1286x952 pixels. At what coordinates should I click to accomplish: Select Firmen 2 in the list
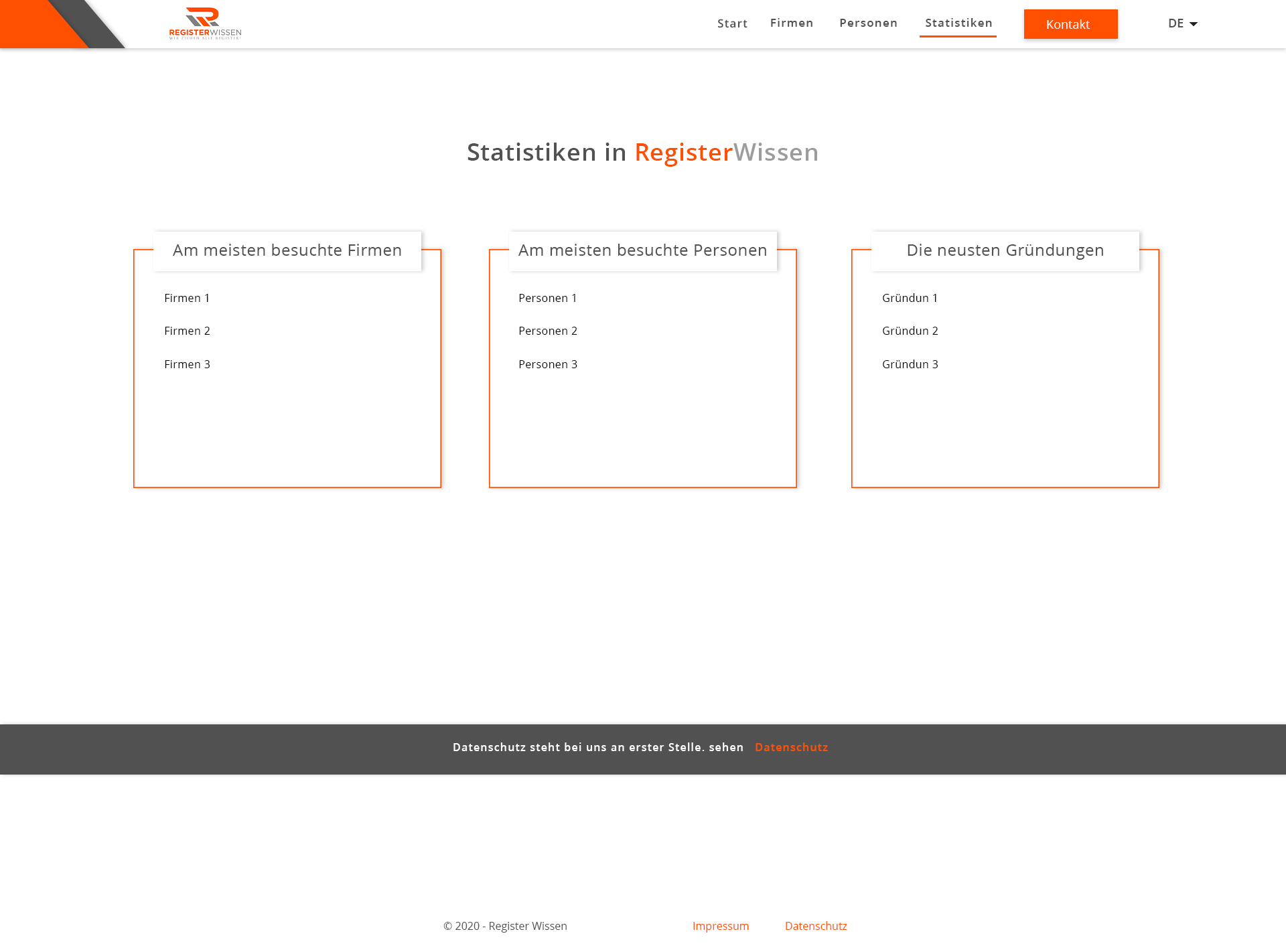pos(187,331)
